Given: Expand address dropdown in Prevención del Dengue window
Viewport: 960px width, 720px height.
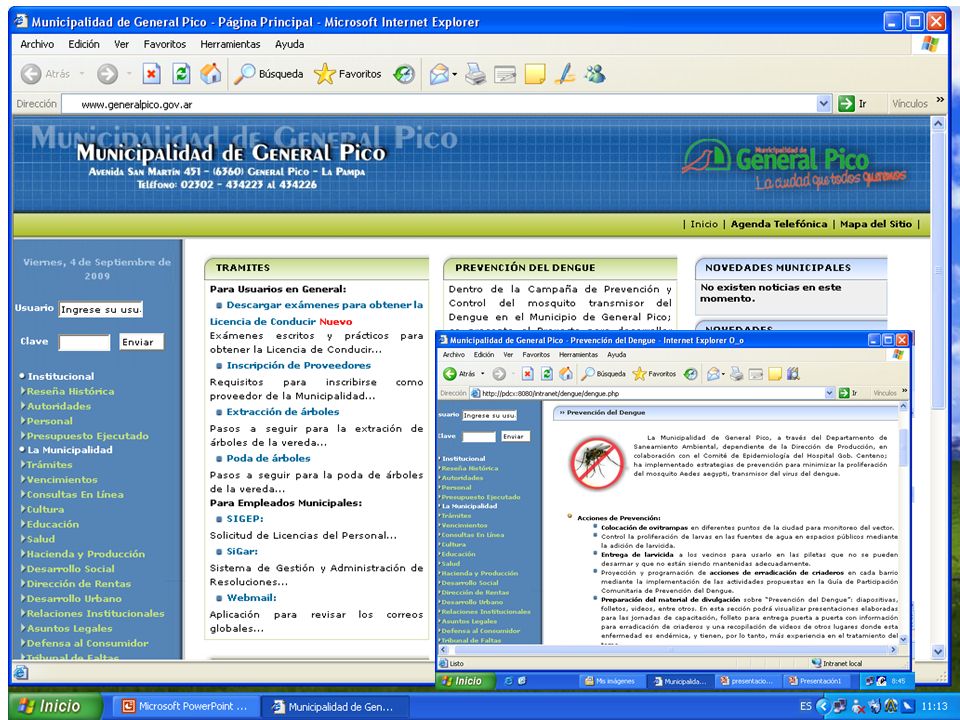Looking at the screenshot, I should [x=830, y=393].
